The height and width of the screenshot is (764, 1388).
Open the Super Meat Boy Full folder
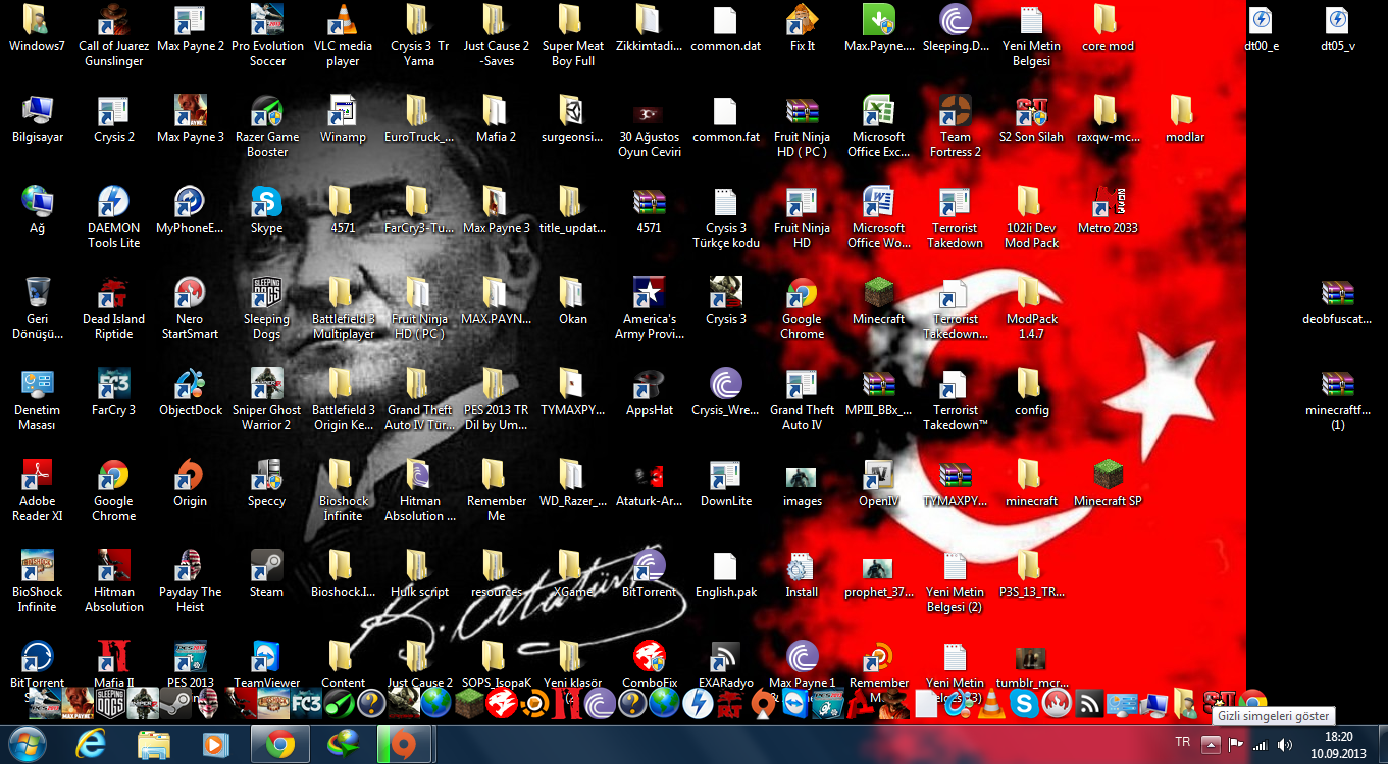[x=572, y=36]
